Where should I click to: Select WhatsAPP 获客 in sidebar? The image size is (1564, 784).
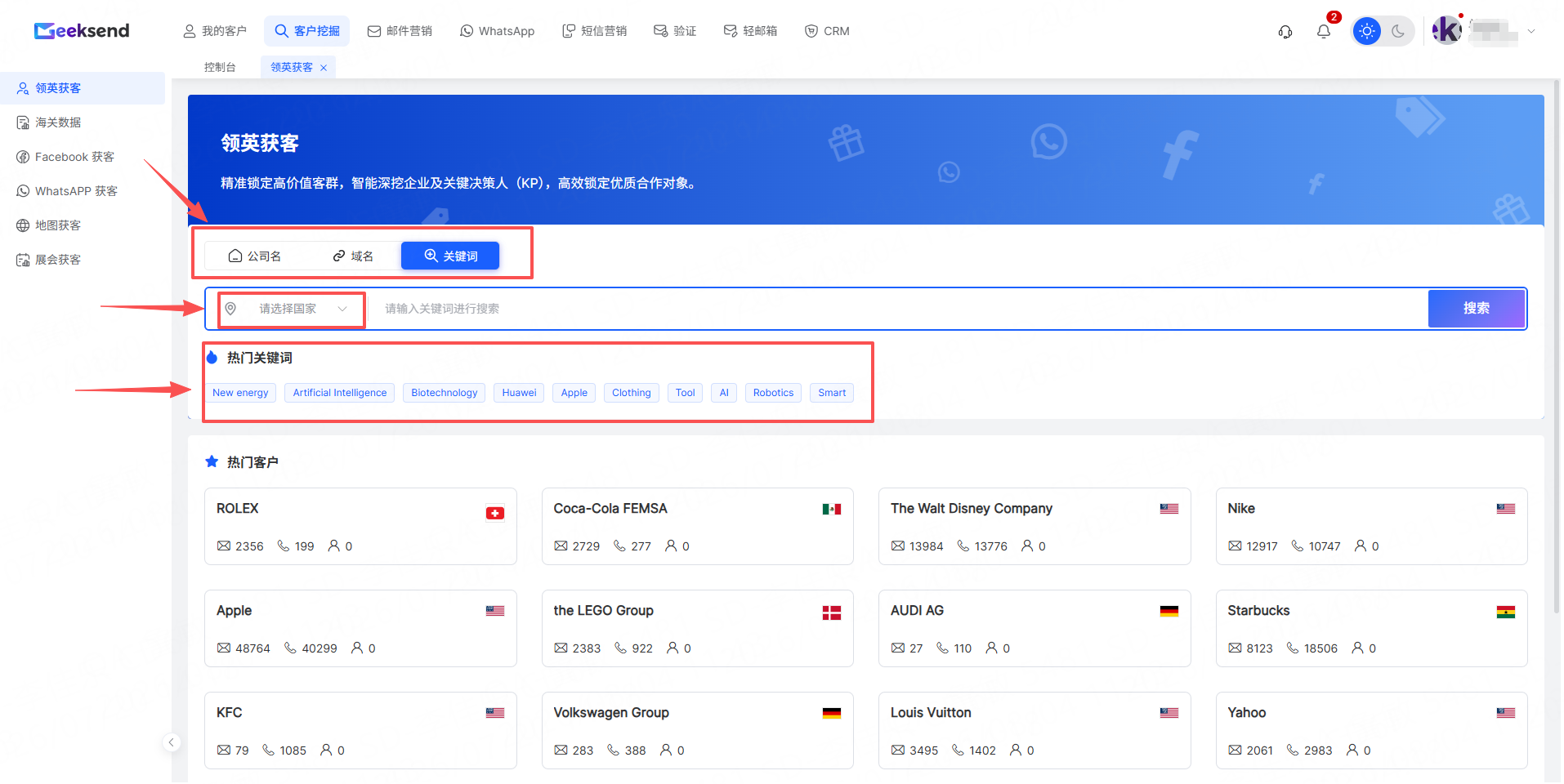tap(83, 191)
